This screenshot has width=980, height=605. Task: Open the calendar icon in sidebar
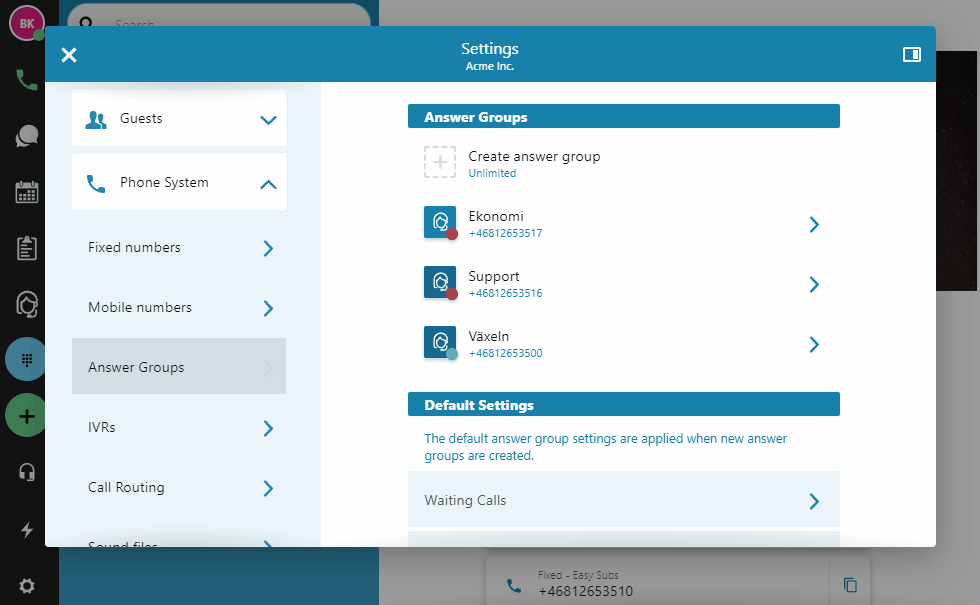[x=27, y=192]
